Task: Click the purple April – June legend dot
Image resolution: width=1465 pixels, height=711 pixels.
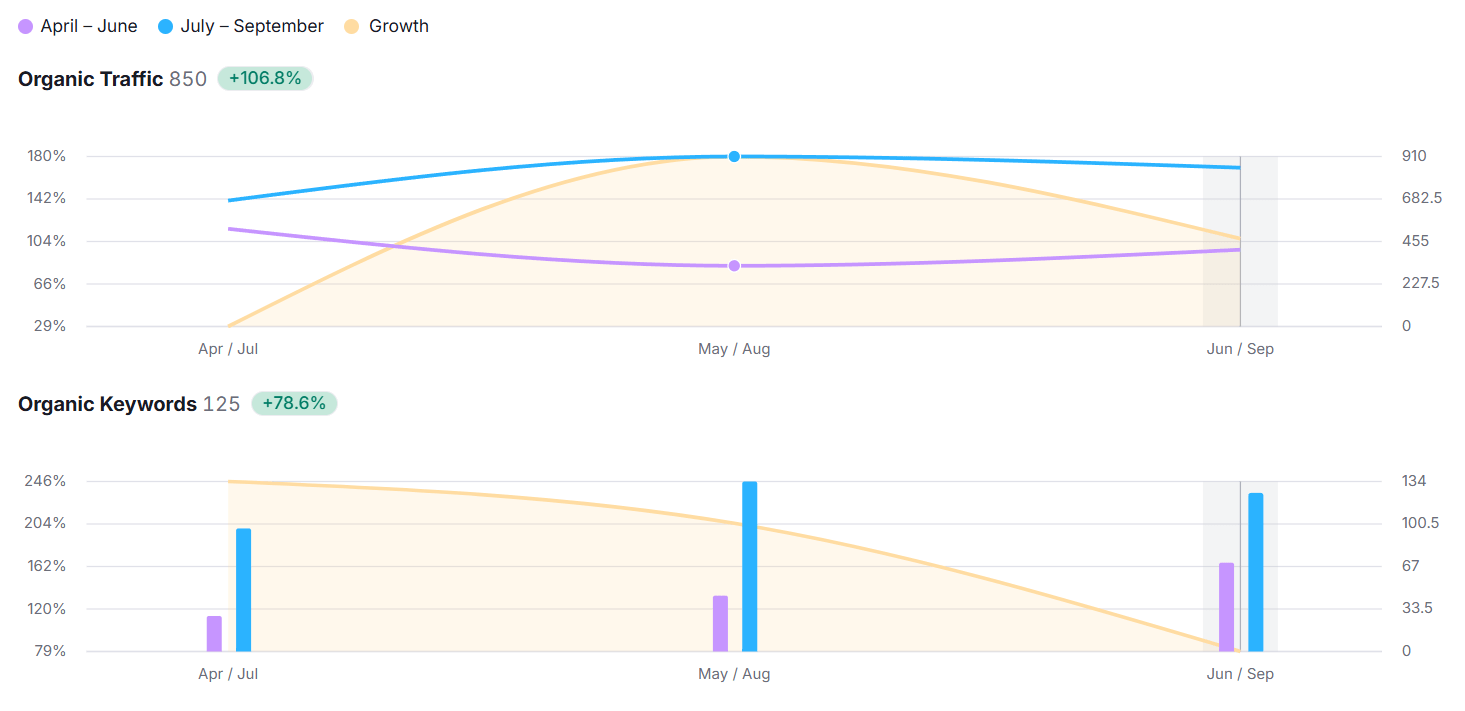Action: point(26,27)
